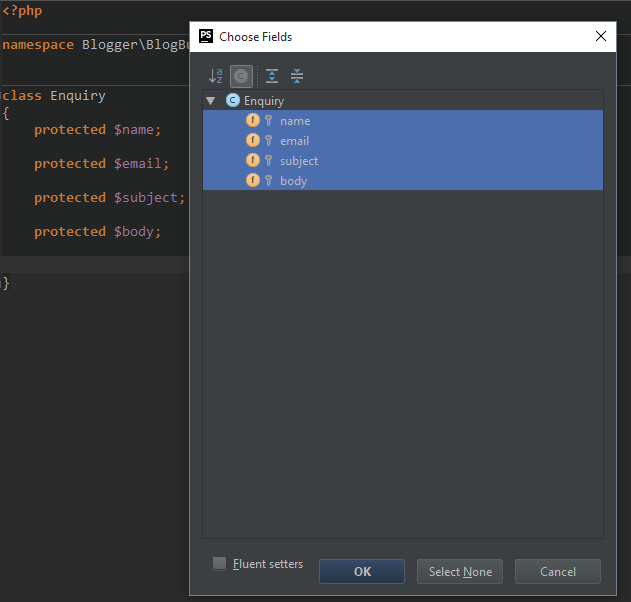Select the body field in list
Viewport: 631px width, 602px height.
pyautogui.click(x=294, y=181)
